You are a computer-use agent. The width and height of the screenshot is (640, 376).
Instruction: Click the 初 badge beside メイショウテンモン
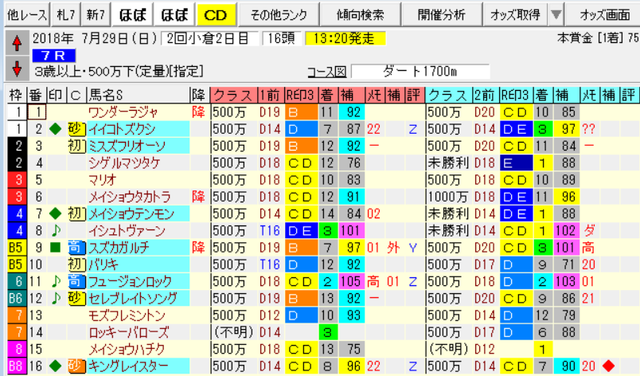tap(76, 214)
